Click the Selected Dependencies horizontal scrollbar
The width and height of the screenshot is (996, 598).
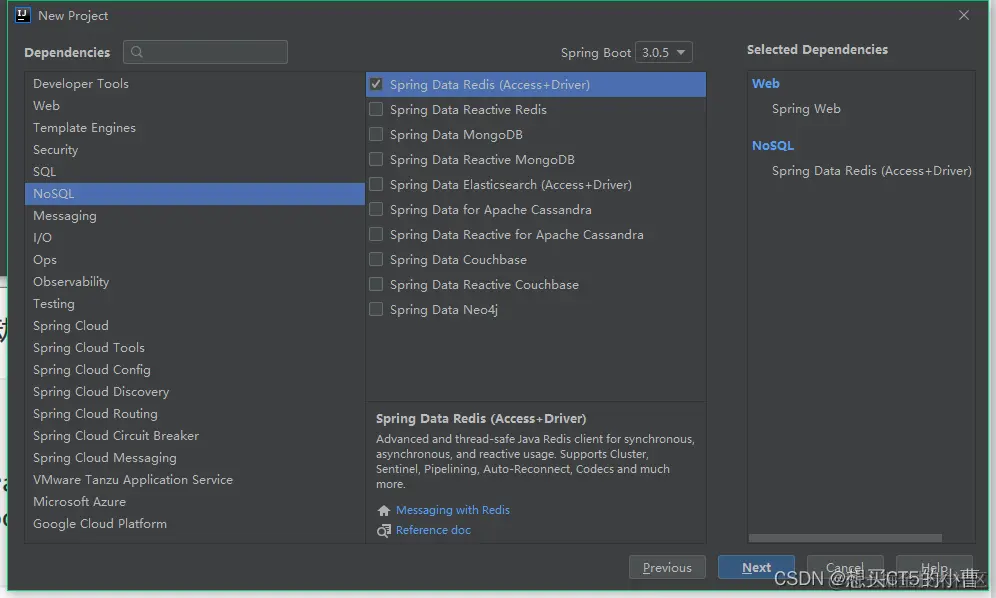tap(845, 538)
